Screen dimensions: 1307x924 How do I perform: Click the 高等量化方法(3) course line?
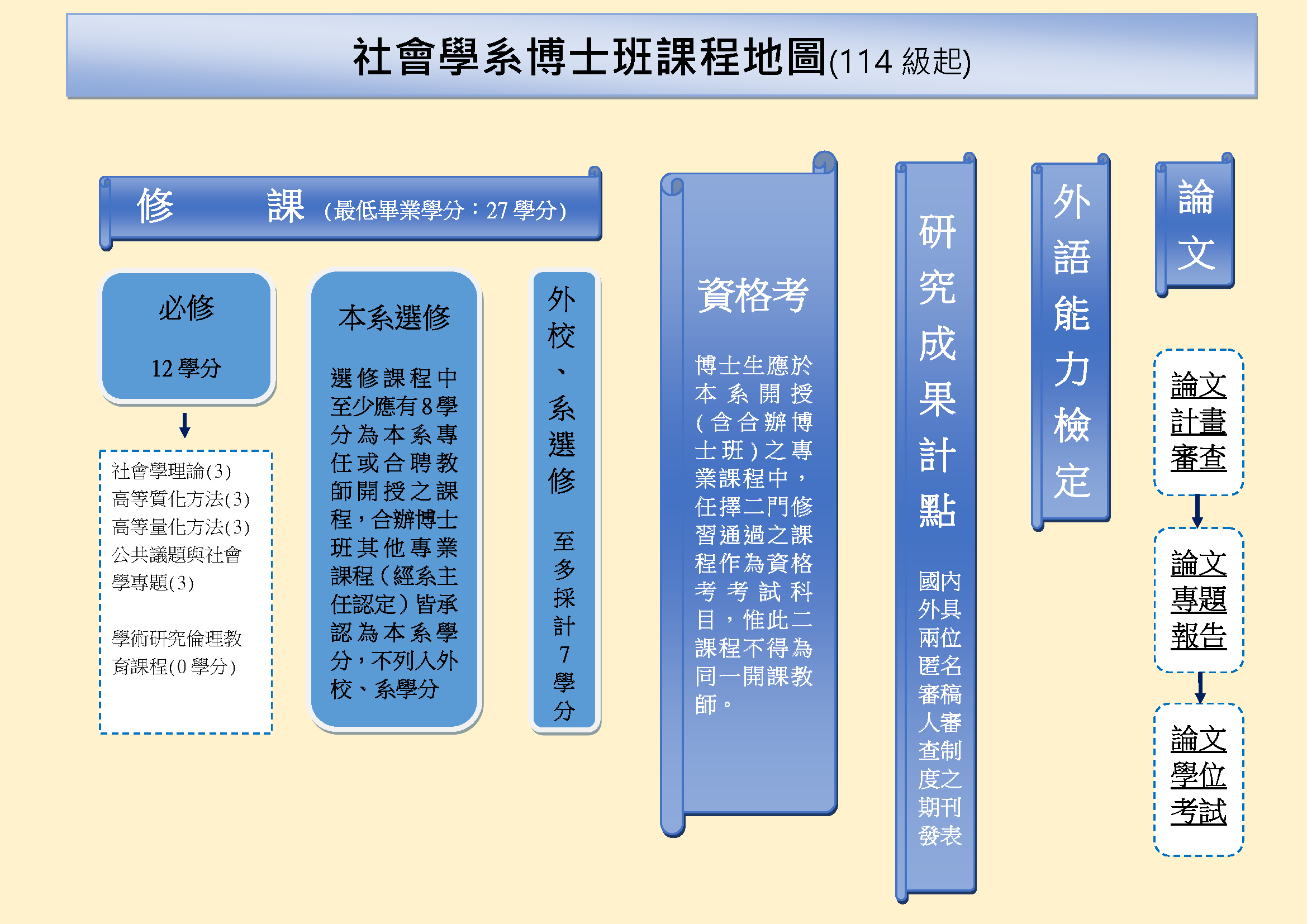click(180, 527)
